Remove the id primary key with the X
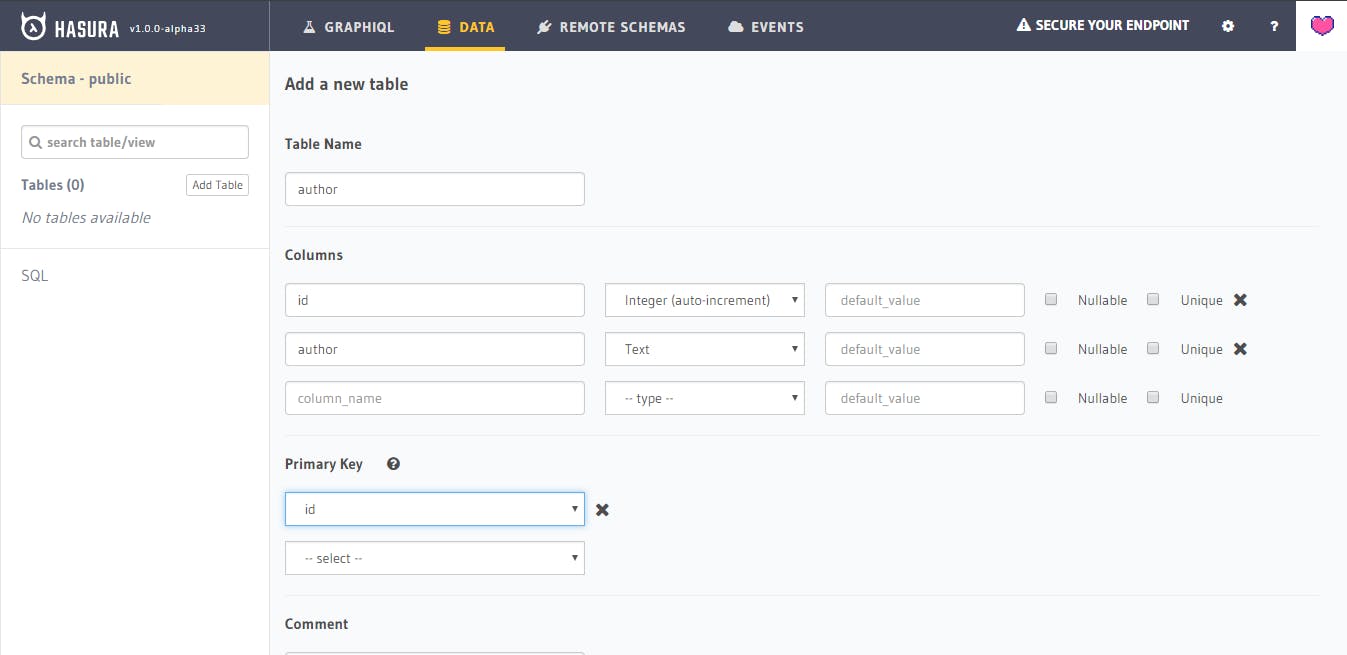The image size is (1347, 655). [x=602, y=509]
